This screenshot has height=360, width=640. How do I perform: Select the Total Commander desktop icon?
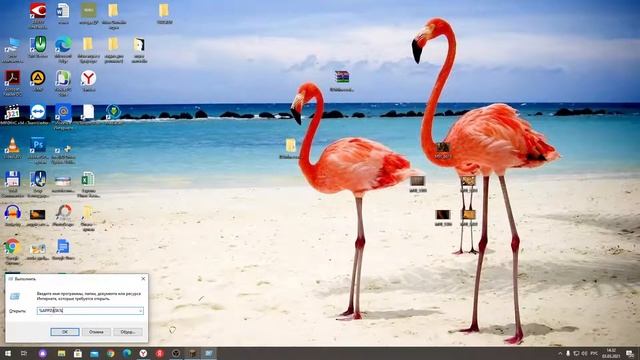(x=13, y=184)
